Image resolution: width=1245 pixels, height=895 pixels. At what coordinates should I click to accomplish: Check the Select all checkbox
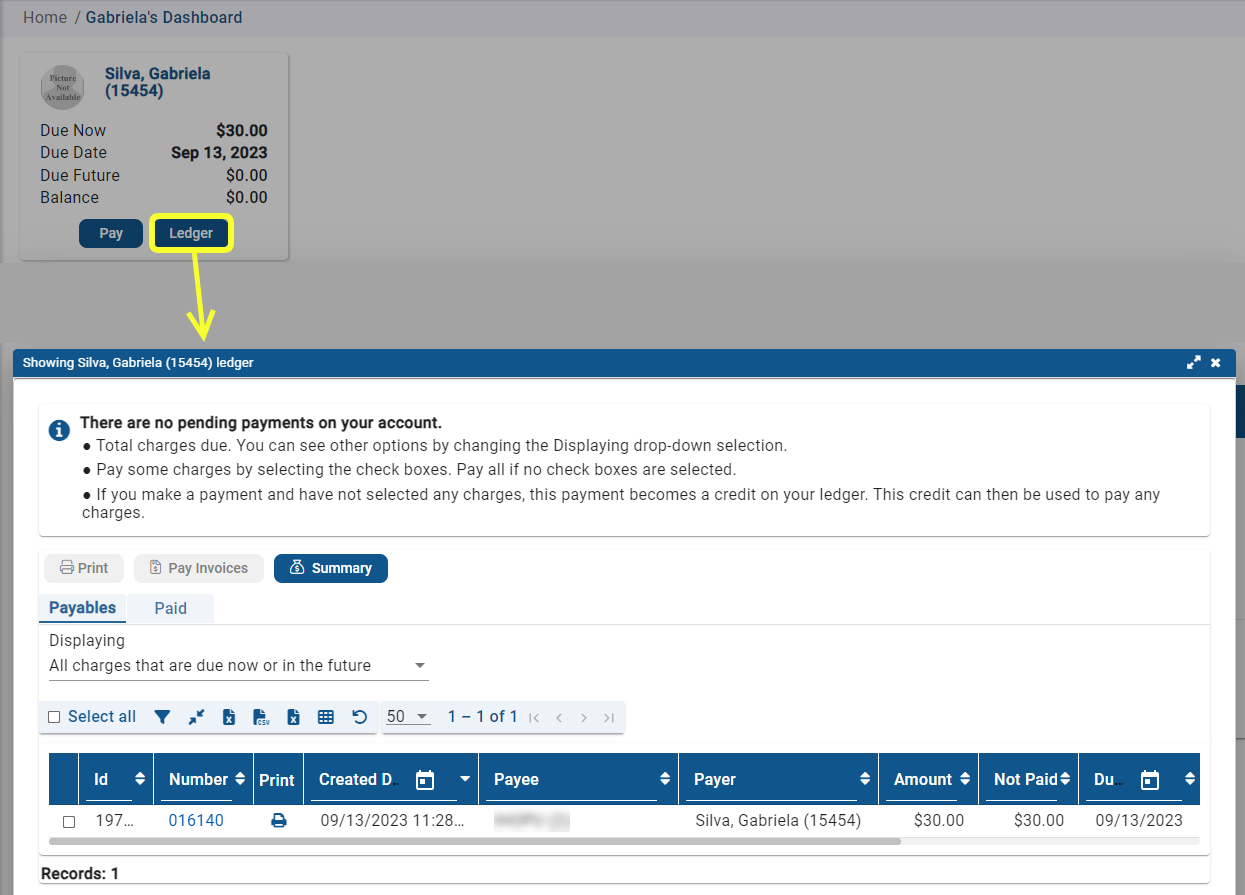[55, 717]
